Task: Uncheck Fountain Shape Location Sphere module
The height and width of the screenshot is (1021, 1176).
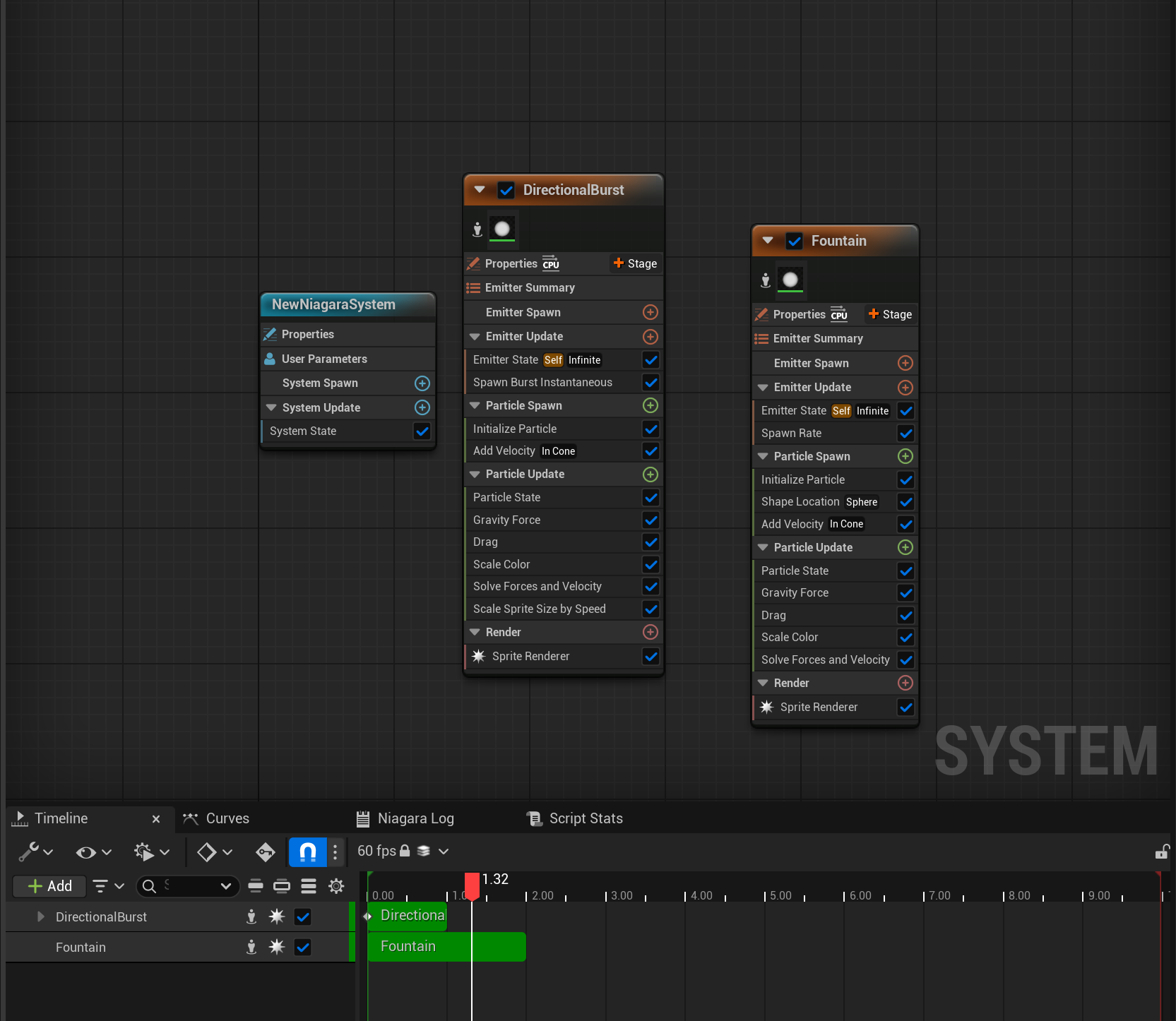Action: tap(906, 502)
